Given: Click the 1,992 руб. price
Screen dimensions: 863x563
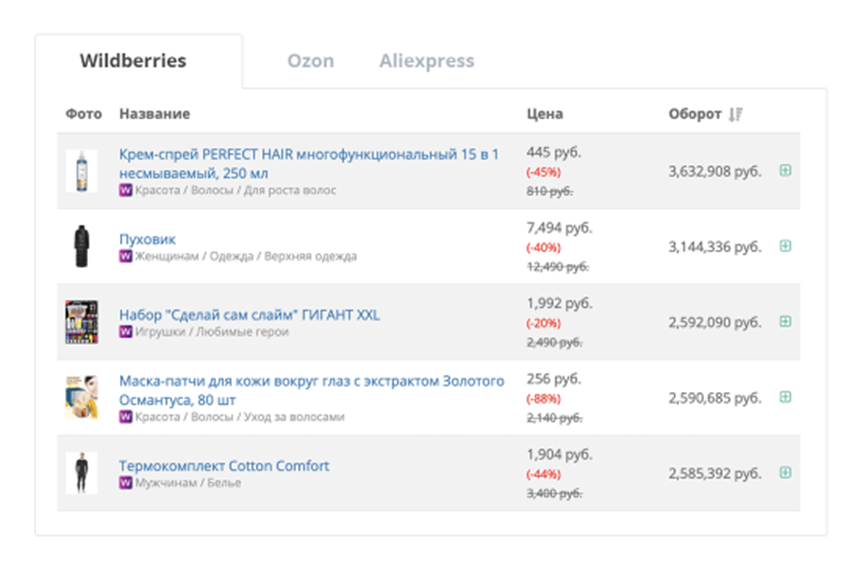Looking at the screenshot, I should (559, 303).
